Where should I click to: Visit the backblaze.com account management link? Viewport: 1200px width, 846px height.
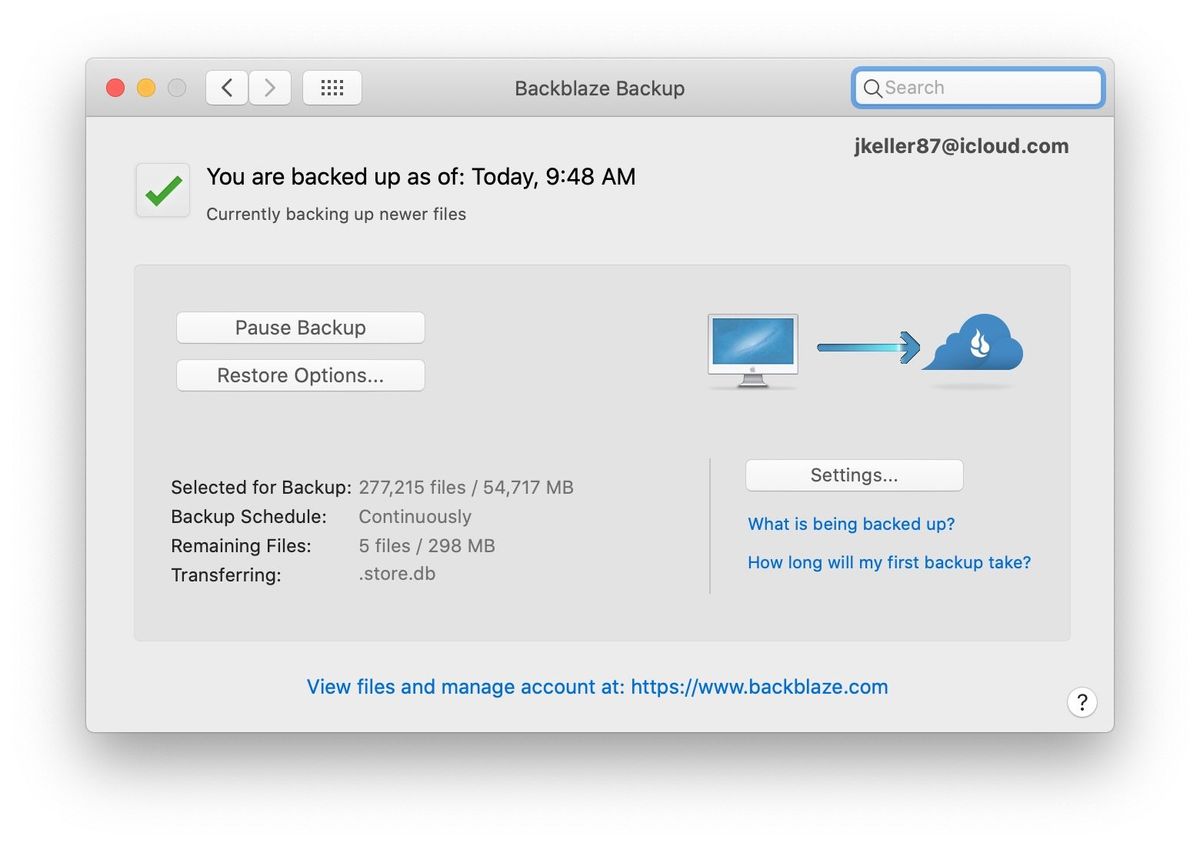[596, 687]
